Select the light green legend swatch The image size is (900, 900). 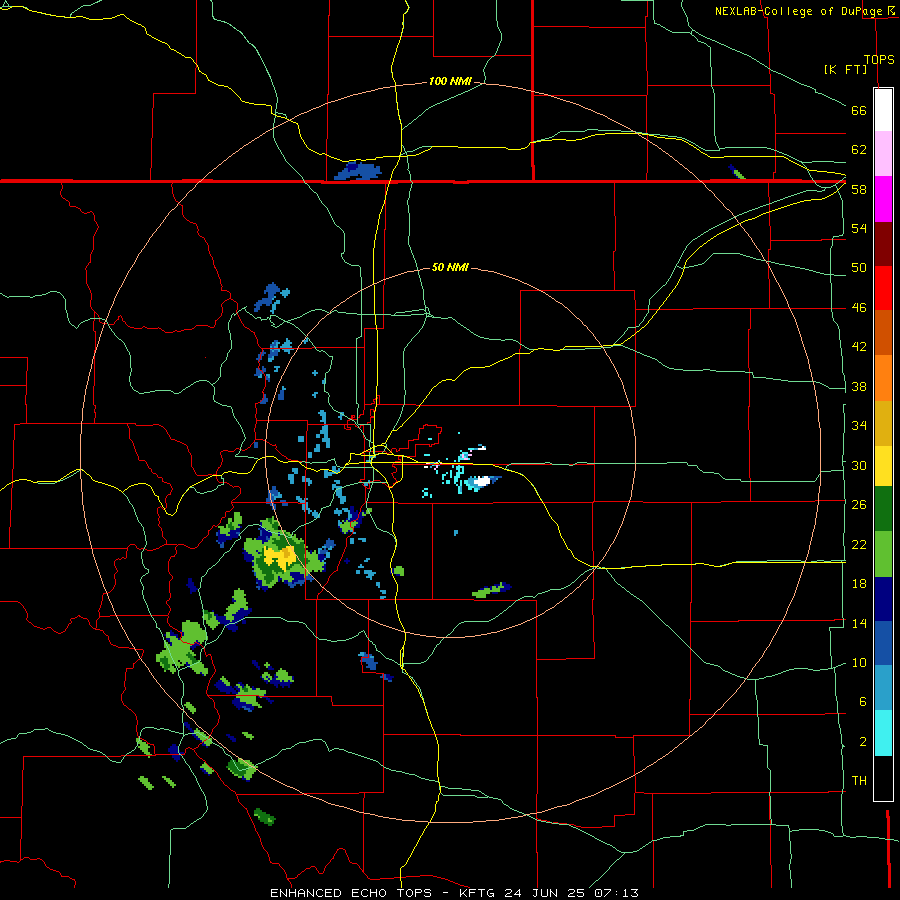(x=883, y=554)
